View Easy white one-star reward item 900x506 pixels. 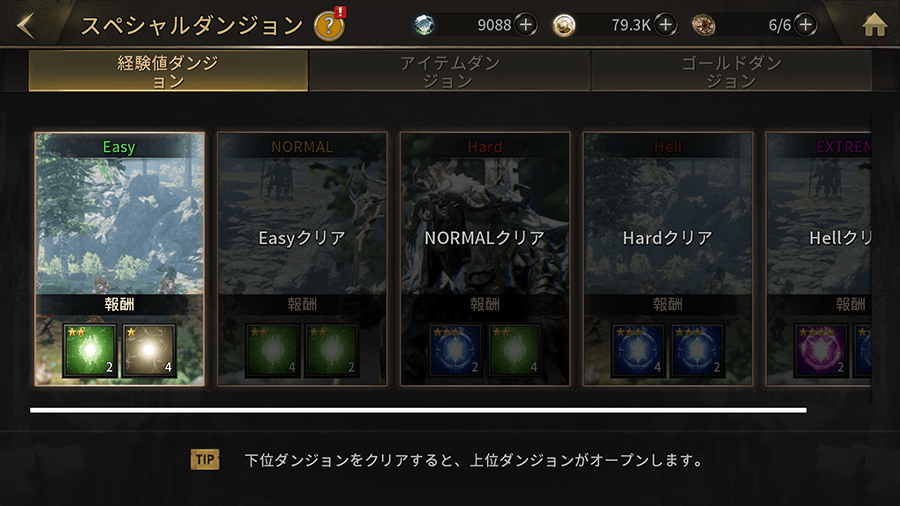point(149,351)
